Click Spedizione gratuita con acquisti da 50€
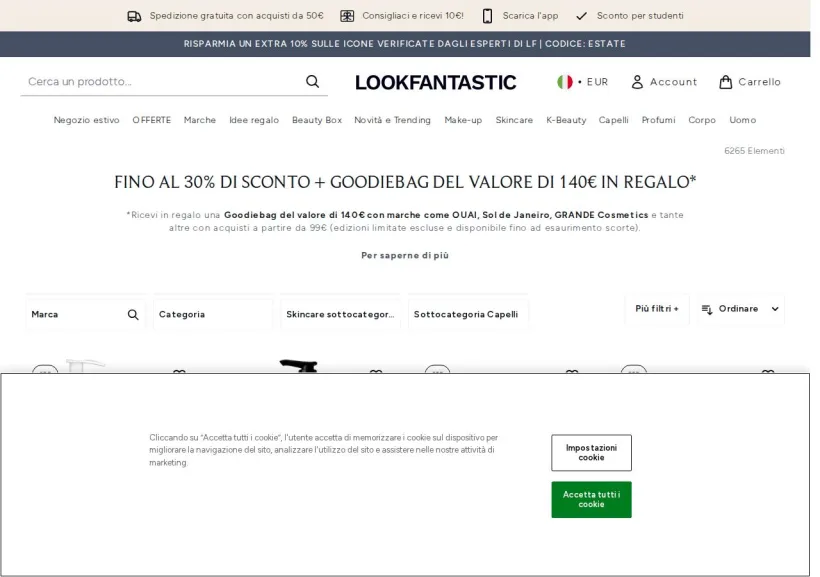 pyautogui.click(x=236, y=16)
